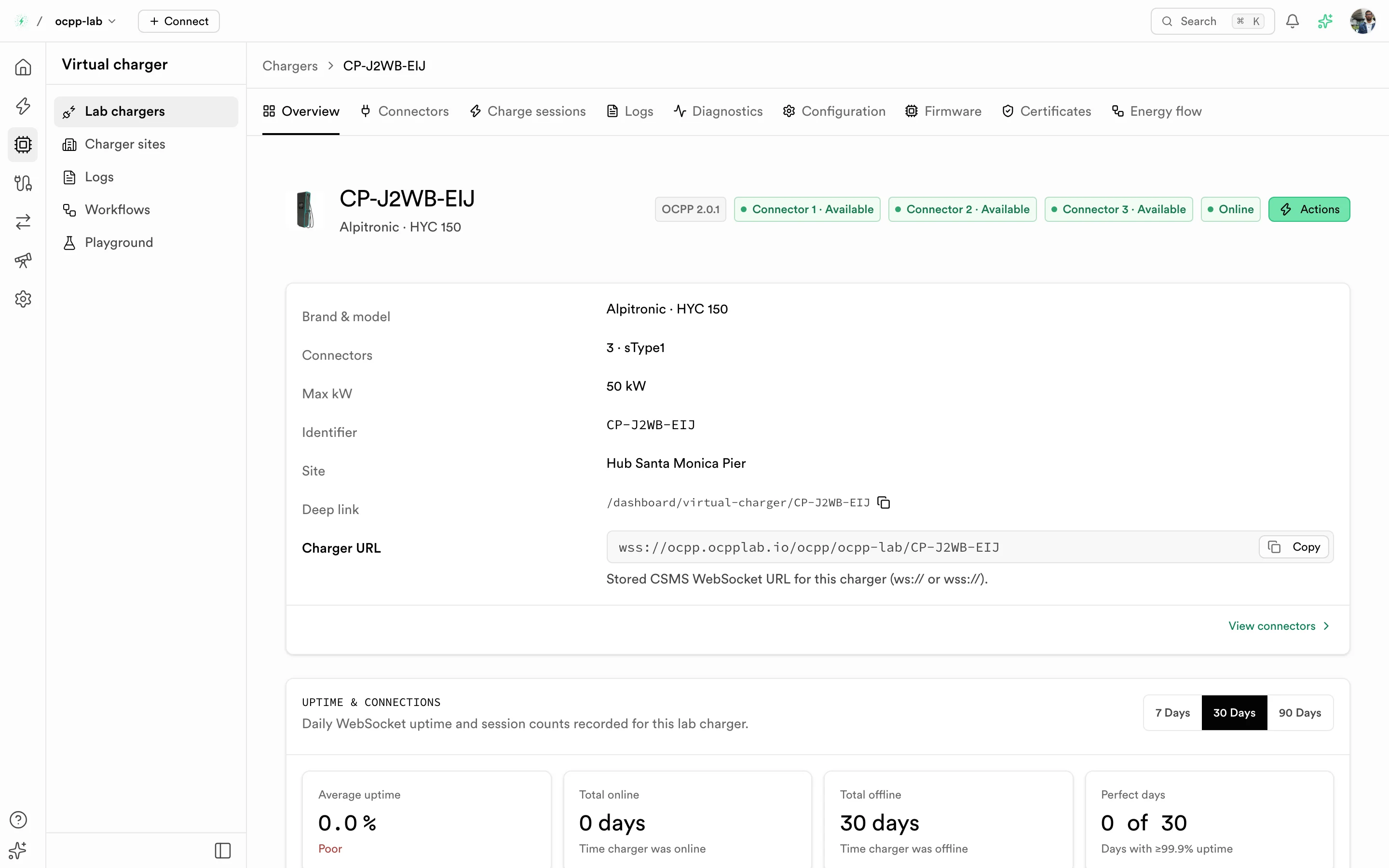The width and height of the screenshot is (1389, 868).
Task: Click the help question mark icon
Action: click(x=18, y=820)
